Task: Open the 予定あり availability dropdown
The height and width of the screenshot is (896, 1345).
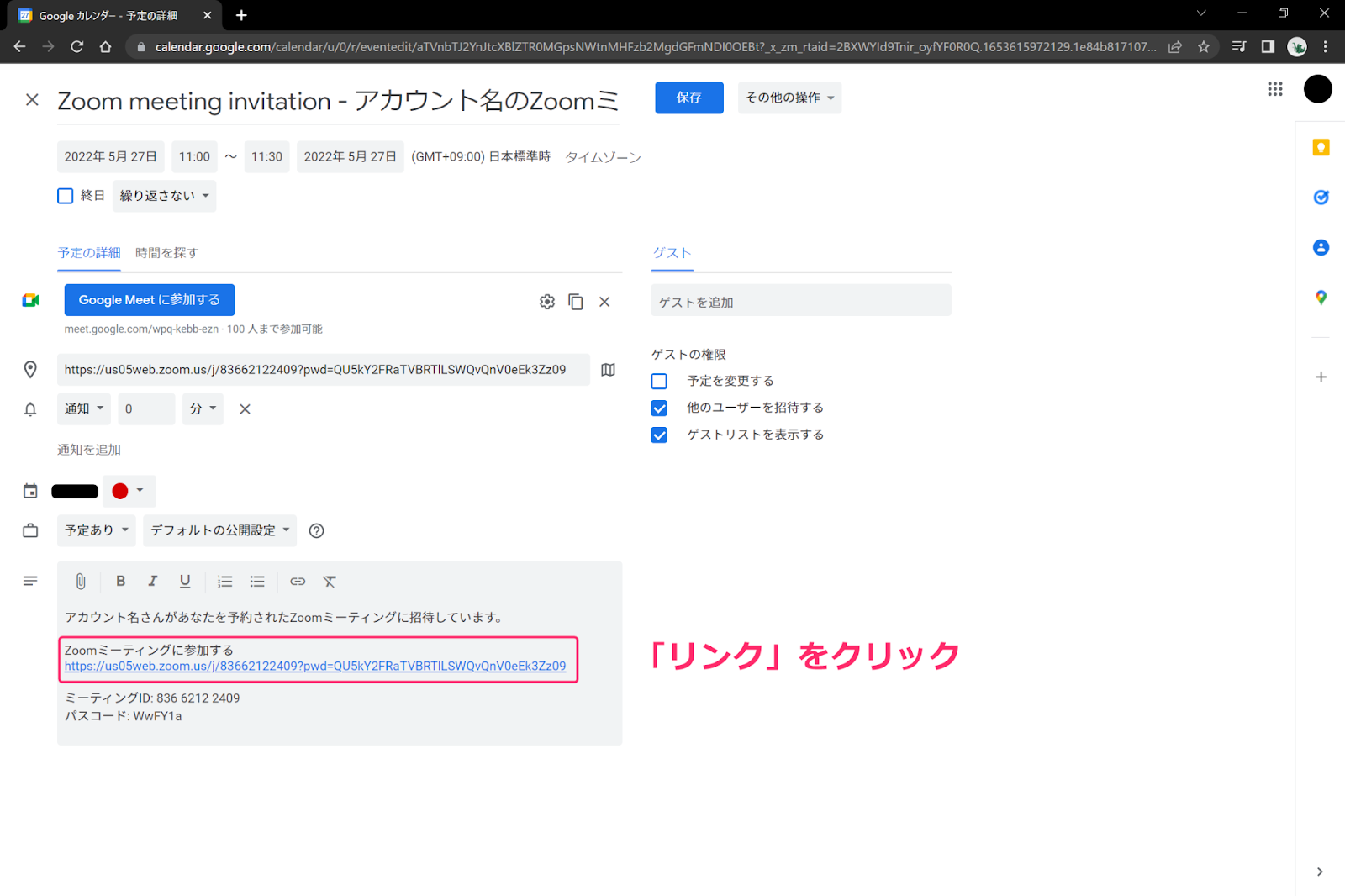Action: point(97,530)
